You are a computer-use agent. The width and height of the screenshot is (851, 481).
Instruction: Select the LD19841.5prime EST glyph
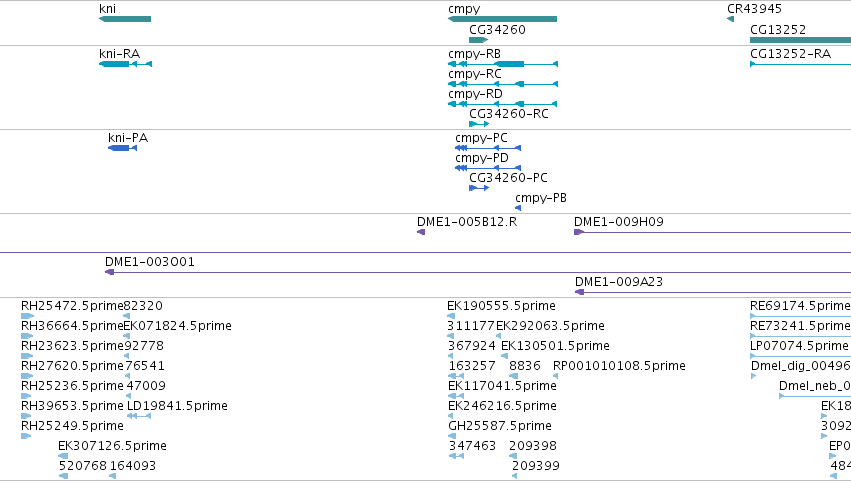point(139,416)
